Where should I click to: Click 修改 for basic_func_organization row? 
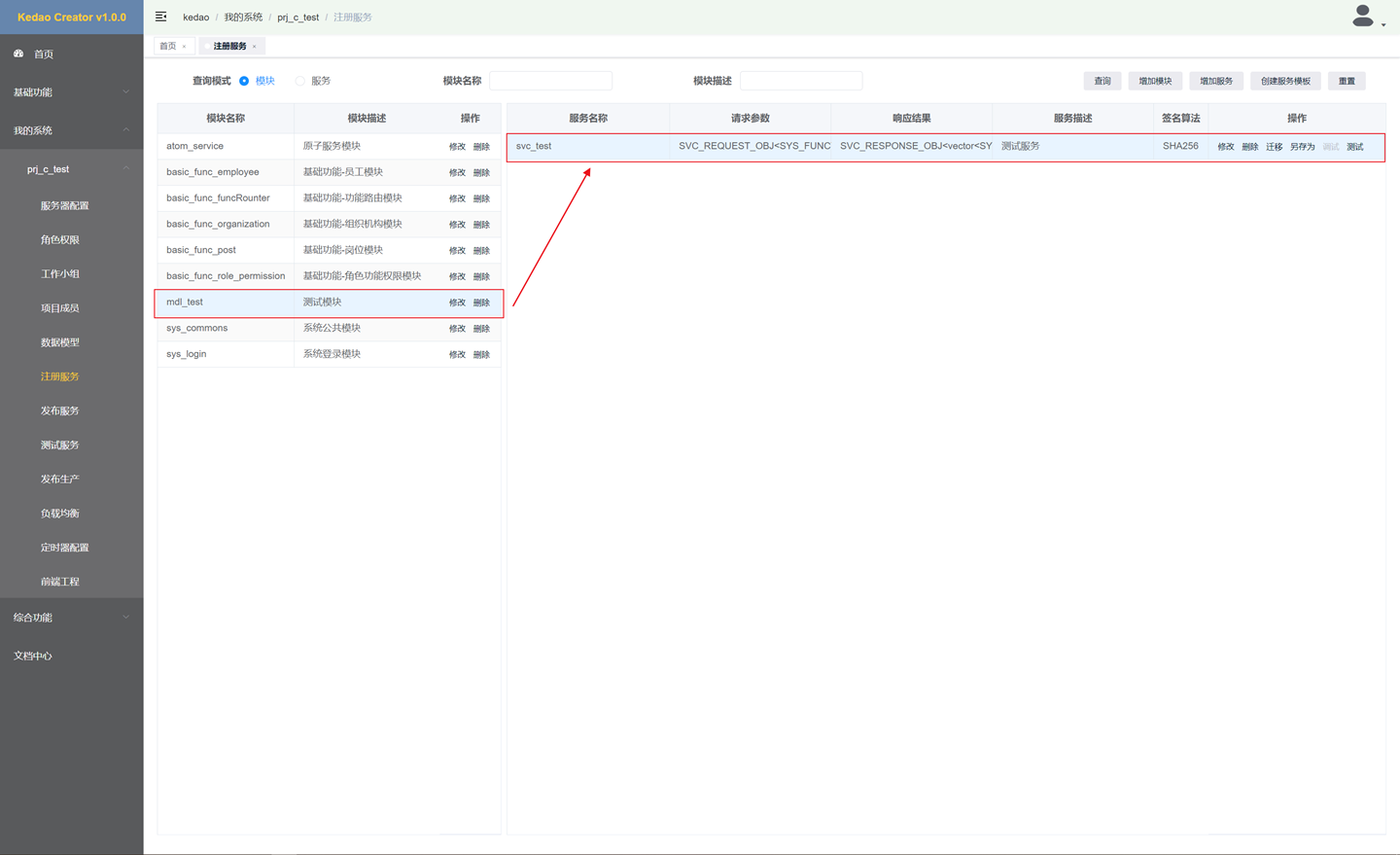tap(457, 225)
